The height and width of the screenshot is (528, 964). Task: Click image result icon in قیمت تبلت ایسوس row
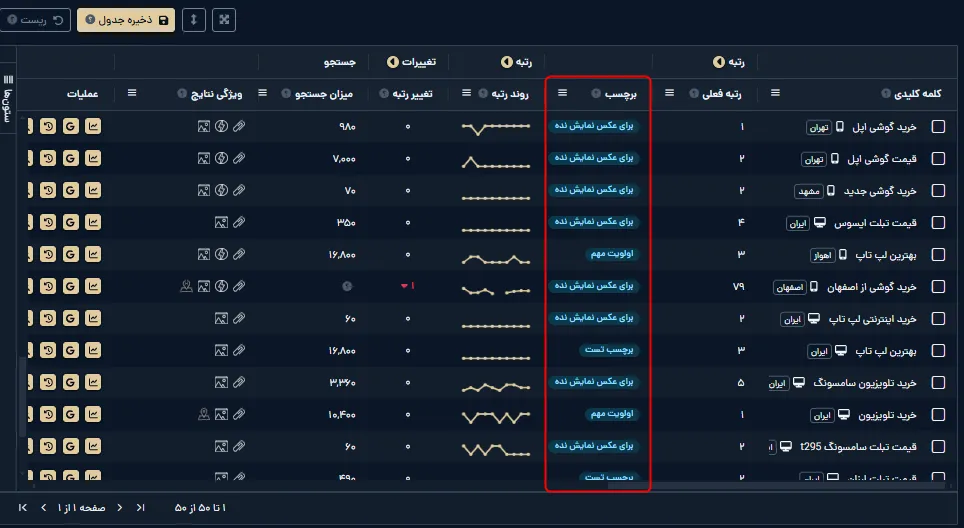pos(221,223)
